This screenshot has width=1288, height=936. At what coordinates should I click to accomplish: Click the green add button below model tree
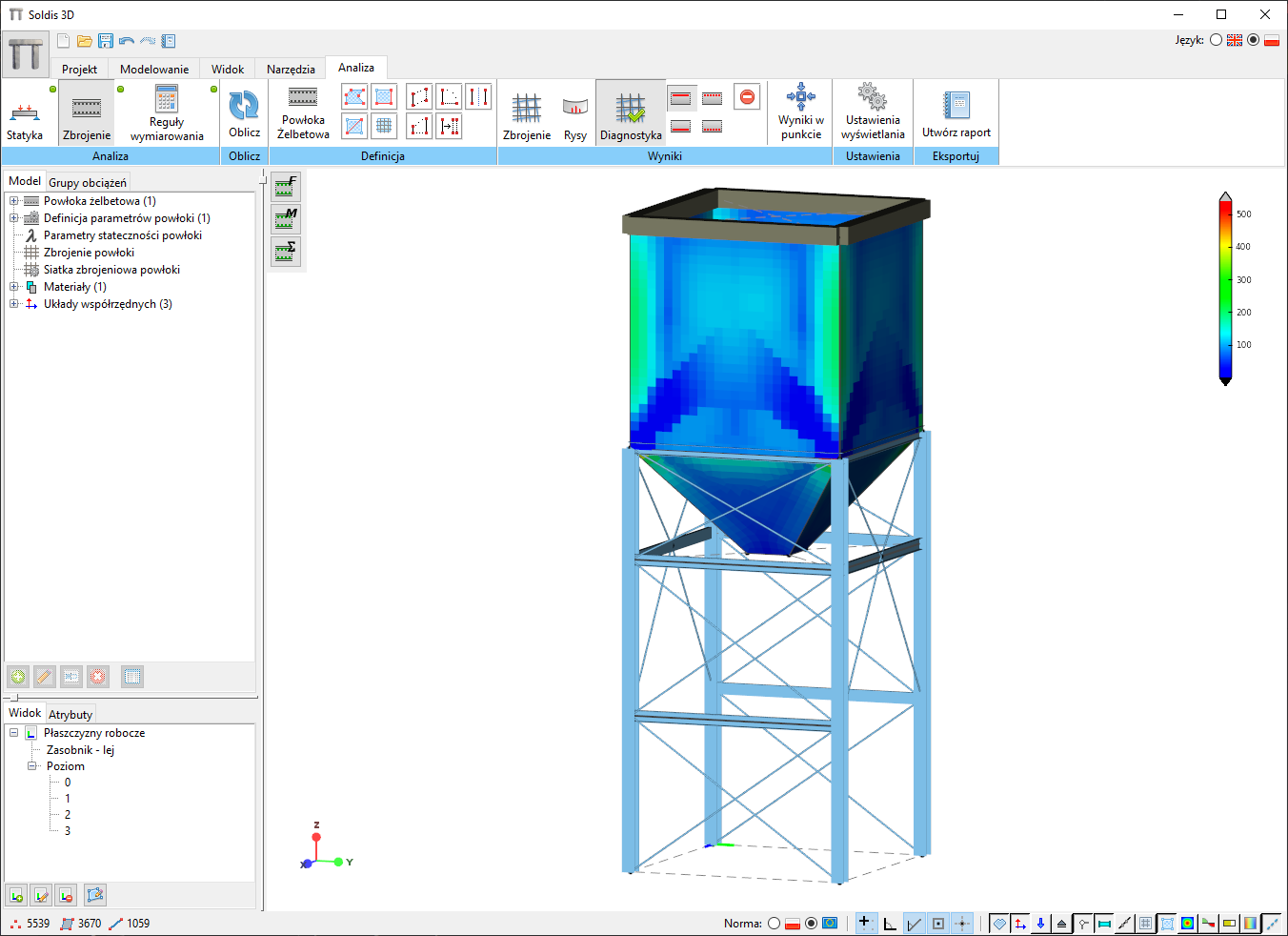tap(18, 677)
